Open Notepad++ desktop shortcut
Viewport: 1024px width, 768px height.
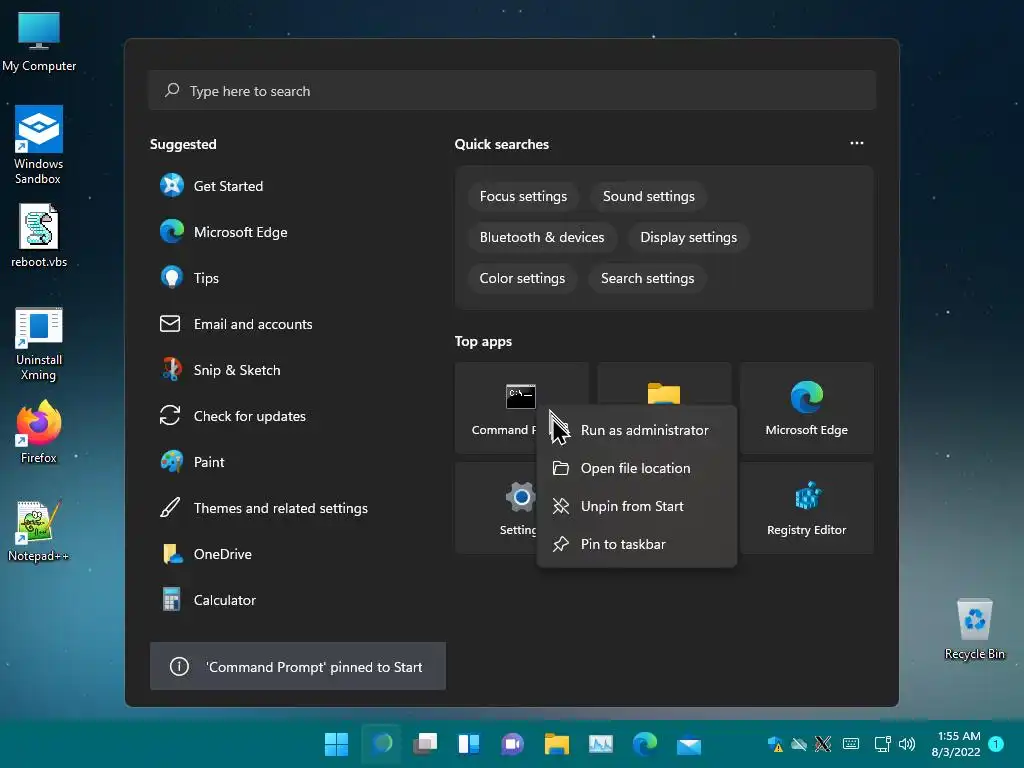click(x=39, y=530)
